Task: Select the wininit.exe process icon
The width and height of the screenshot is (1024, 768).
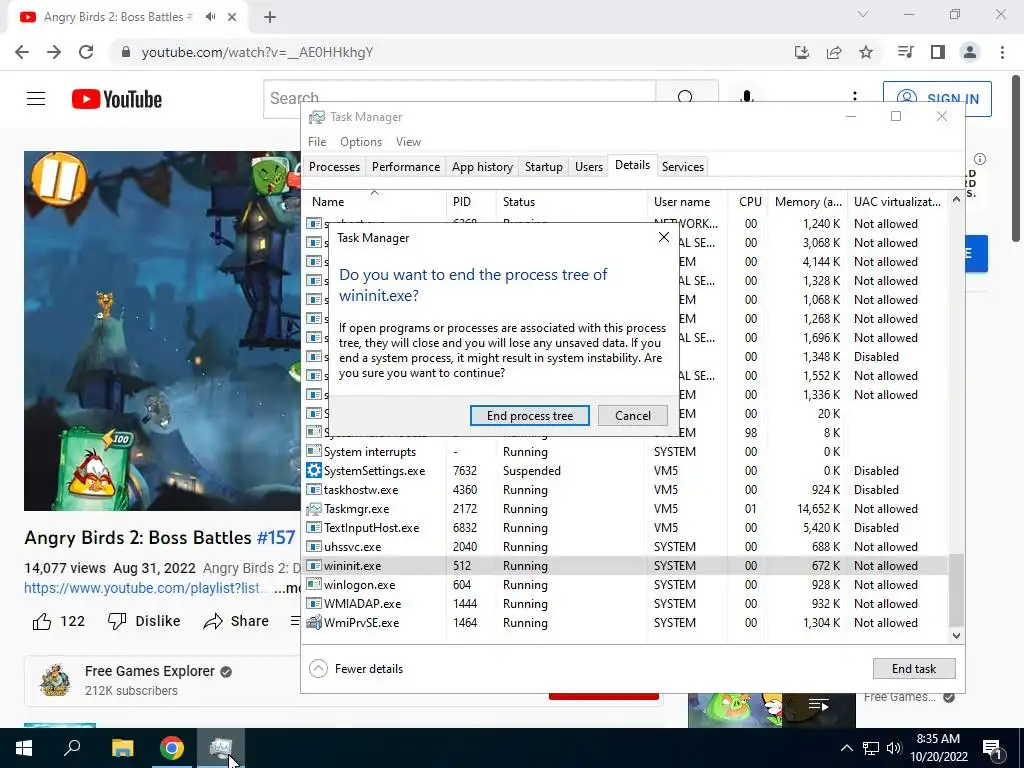Action: coord(313,566)
